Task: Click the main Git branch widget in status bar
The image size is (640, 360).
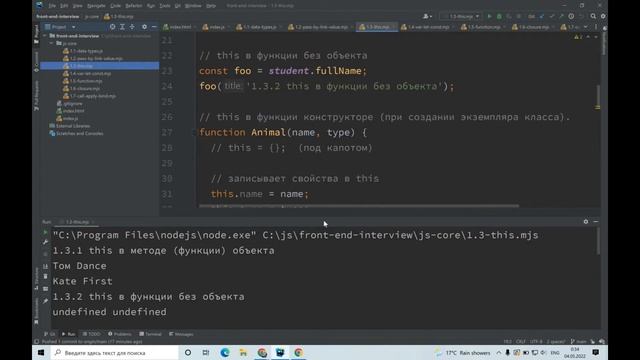Action: 579,342
